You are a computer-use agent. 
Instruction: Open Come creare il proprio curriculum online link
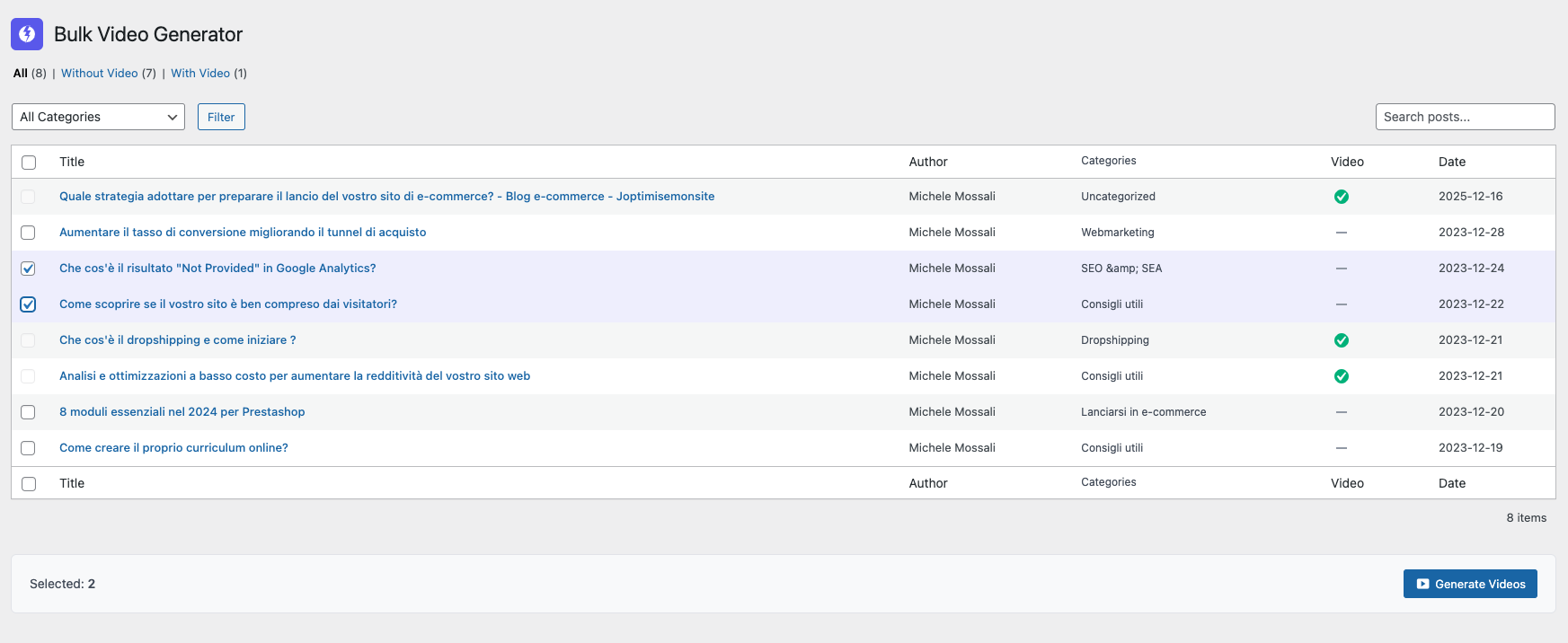pyautogui.click(x=173, y=448)
